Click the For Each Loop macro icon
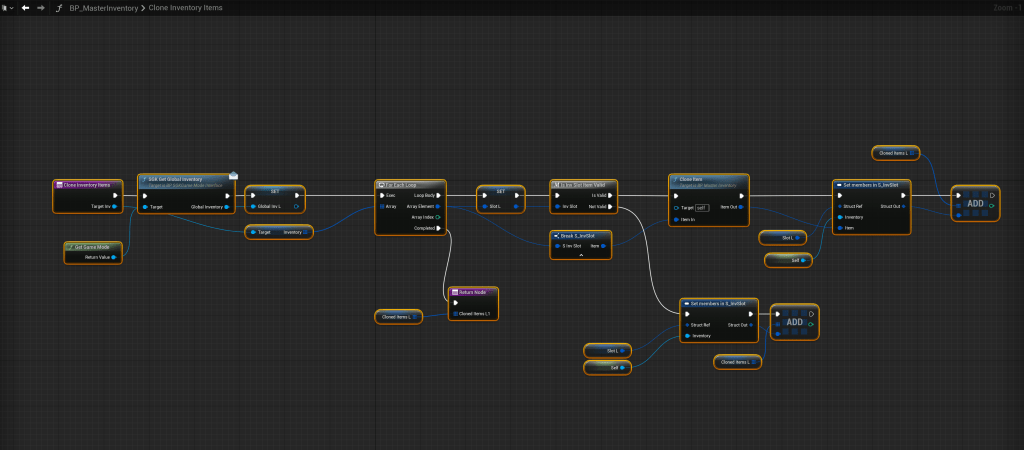This screenshot has width=1024, height=450. tap(381, 185)
